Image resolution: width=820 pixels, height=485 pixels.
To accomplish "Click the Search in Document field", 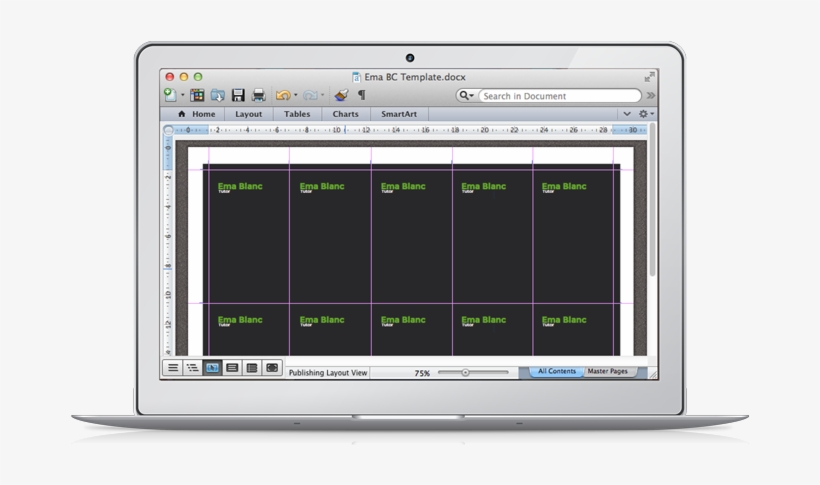I will click(x=559, y=96).
